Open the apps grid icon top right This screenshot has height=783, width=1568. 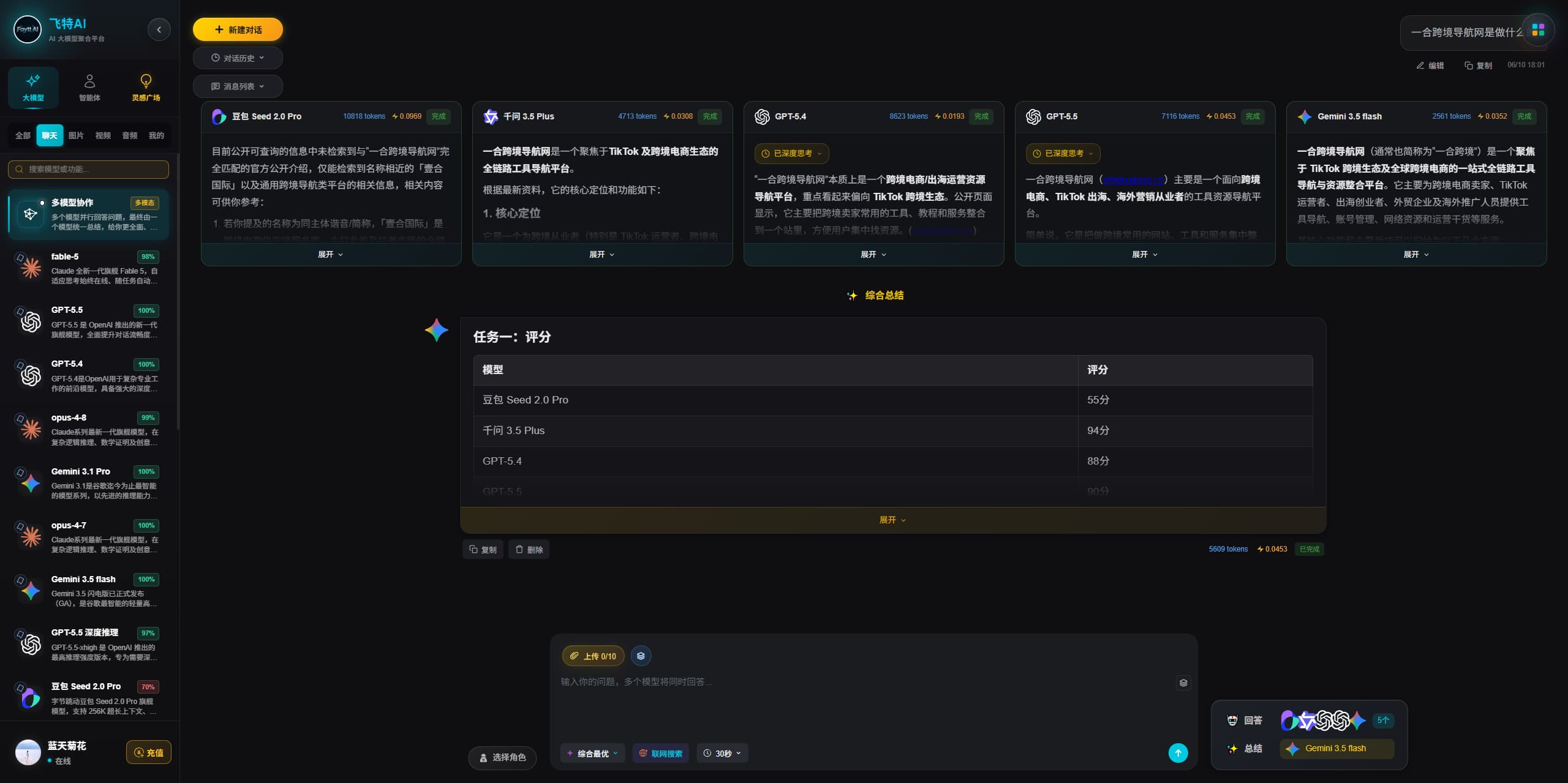(x=1538, y=29)
